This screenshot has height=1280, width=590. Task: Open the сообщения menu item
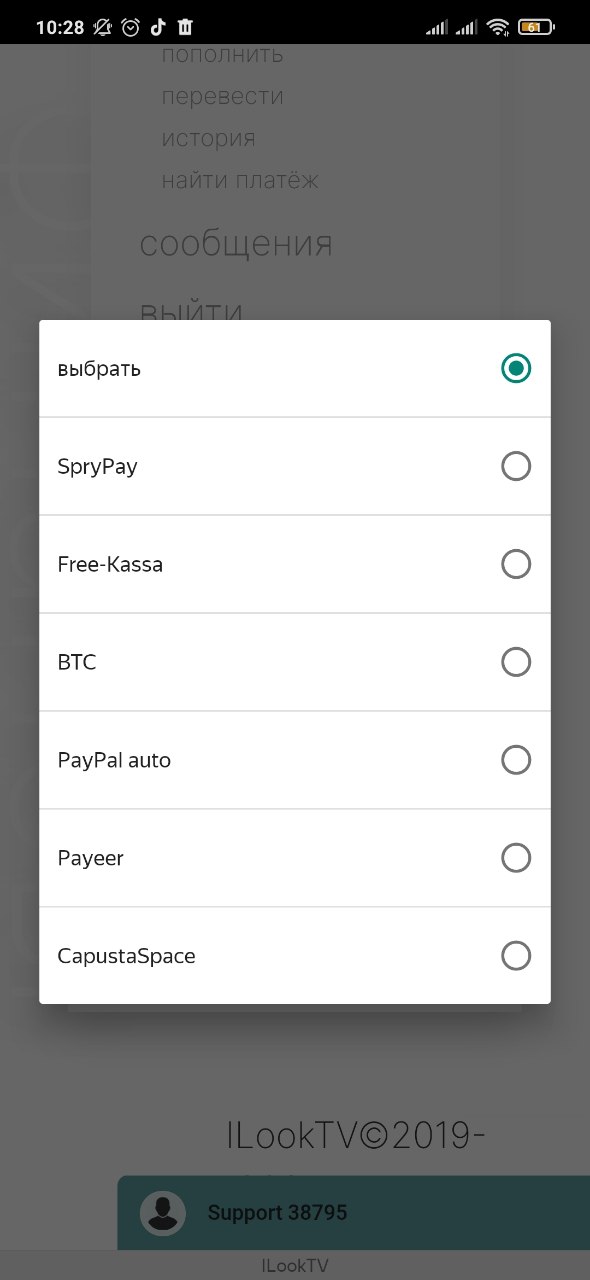pyautogui.click(x=236, y=244)
